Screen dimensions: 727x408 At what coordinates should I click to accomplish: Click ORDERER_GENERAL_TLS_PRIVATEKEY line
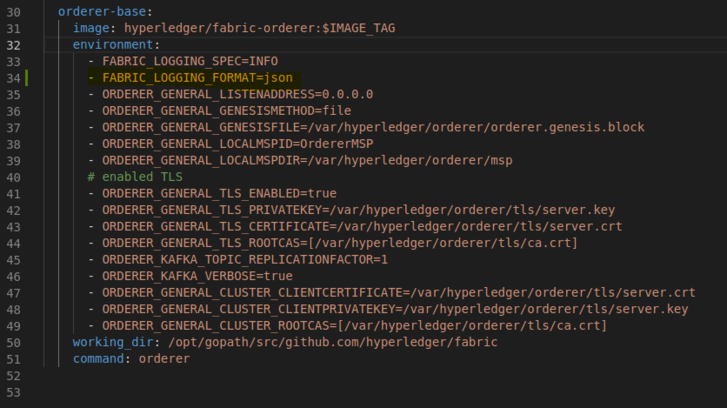[358, 210]
